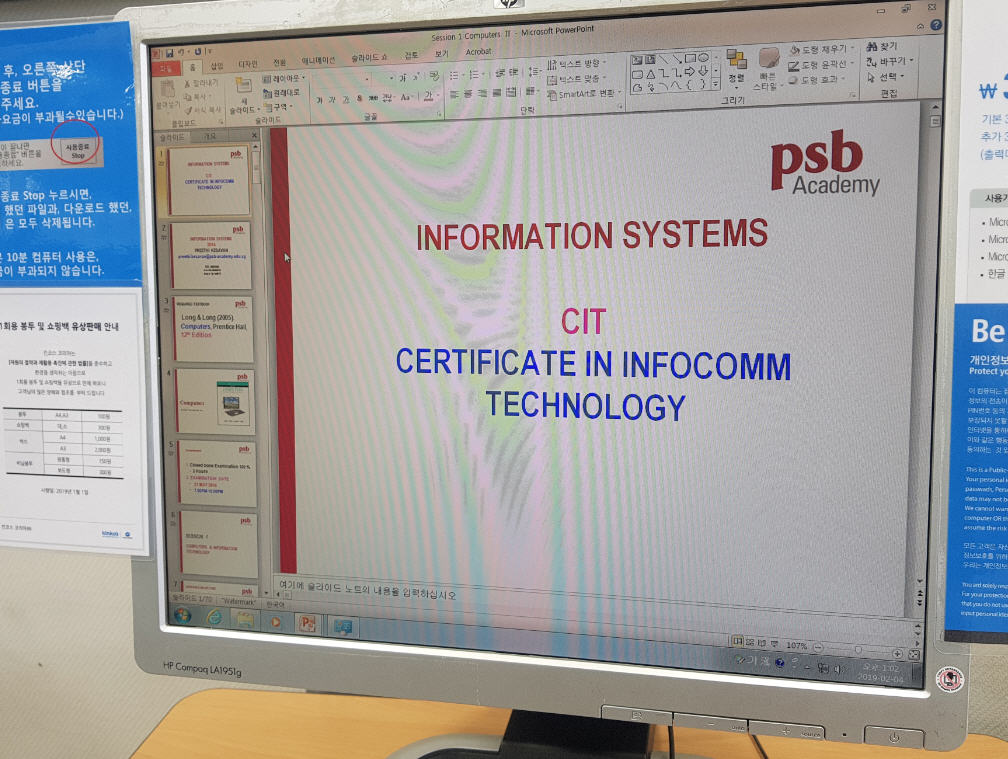The image size is (1008, 759).
Task: Center text in paragraph group
Action: [x=468, y=94]
